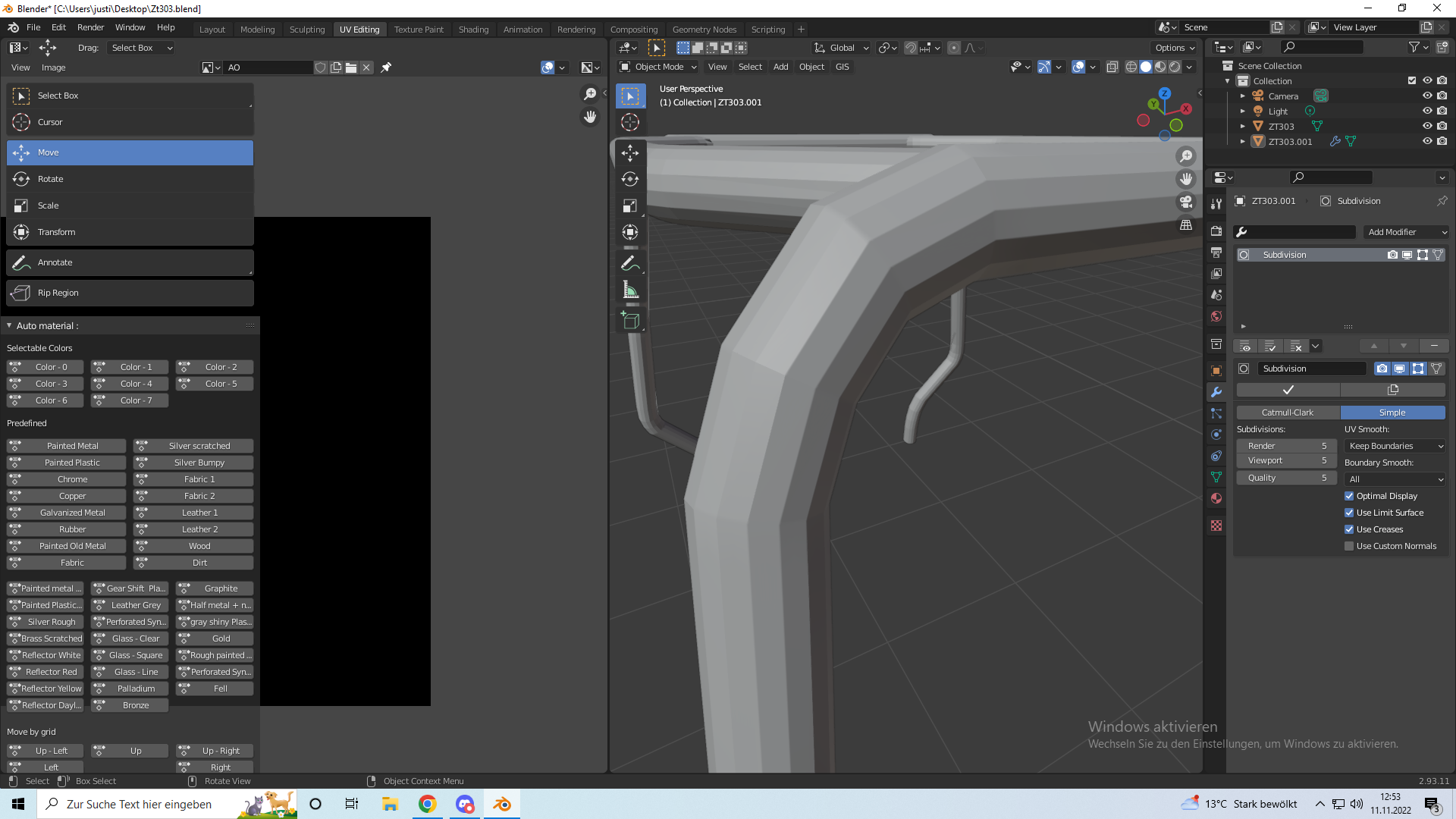This screenshot has height=819, width=1456.
Task: Open the Material properties tab icon
Action: [1216, 498]
